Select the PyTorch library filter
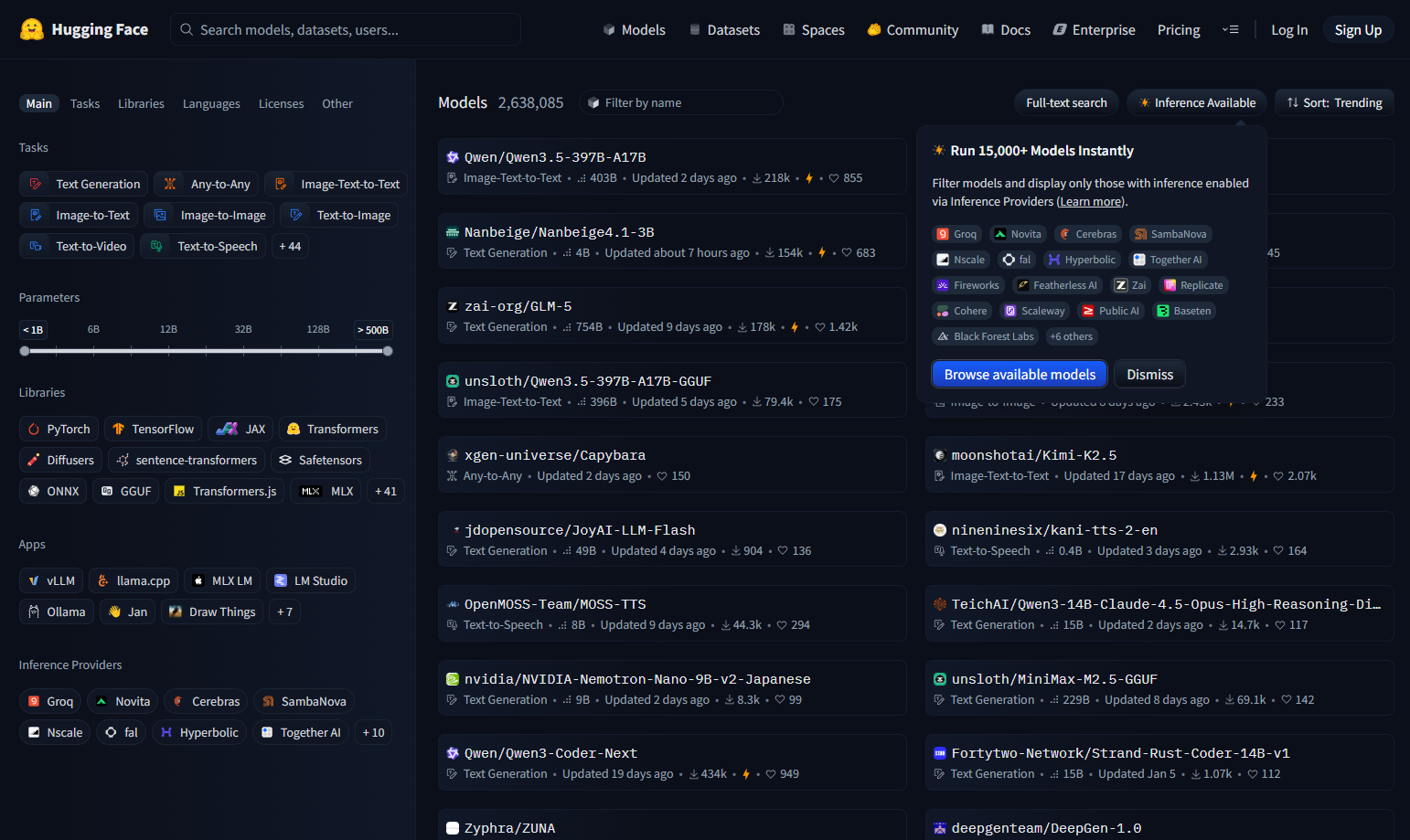 (x=59, y=429)
